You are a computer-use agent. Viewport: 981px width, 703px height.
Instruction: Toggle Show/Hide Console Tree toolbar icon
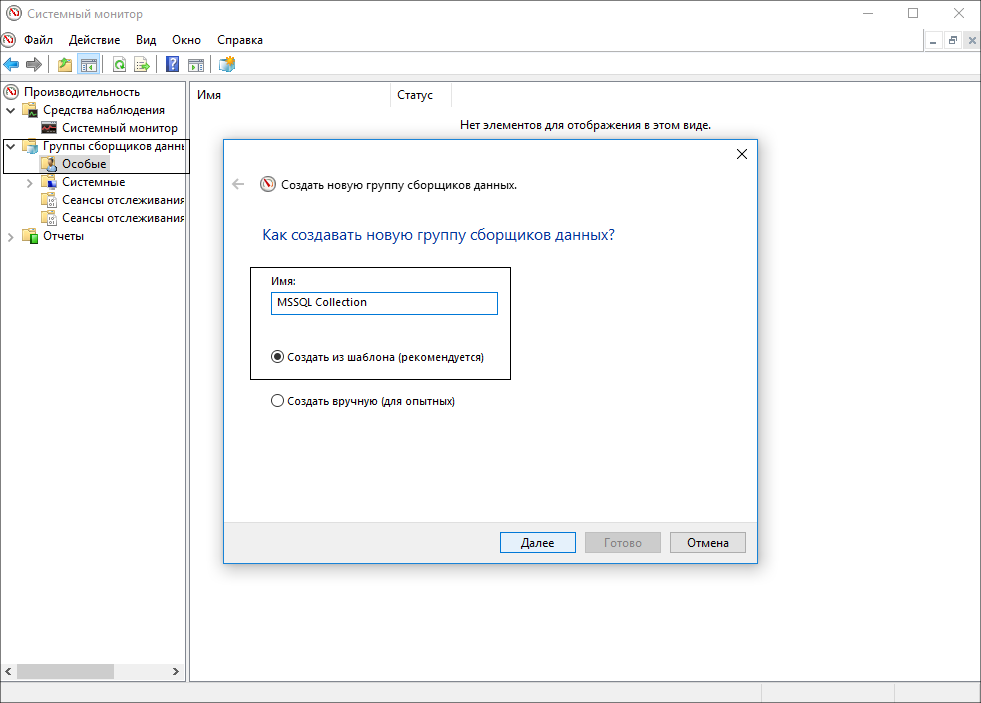point(88,65)
